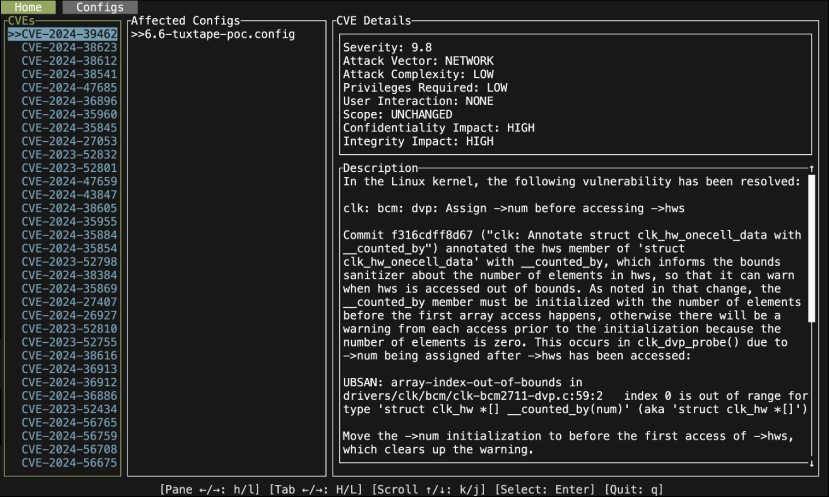Select CVE-2024-27407 in the CVE list
This screenshot has width=829, height=497.
[69, 302]
